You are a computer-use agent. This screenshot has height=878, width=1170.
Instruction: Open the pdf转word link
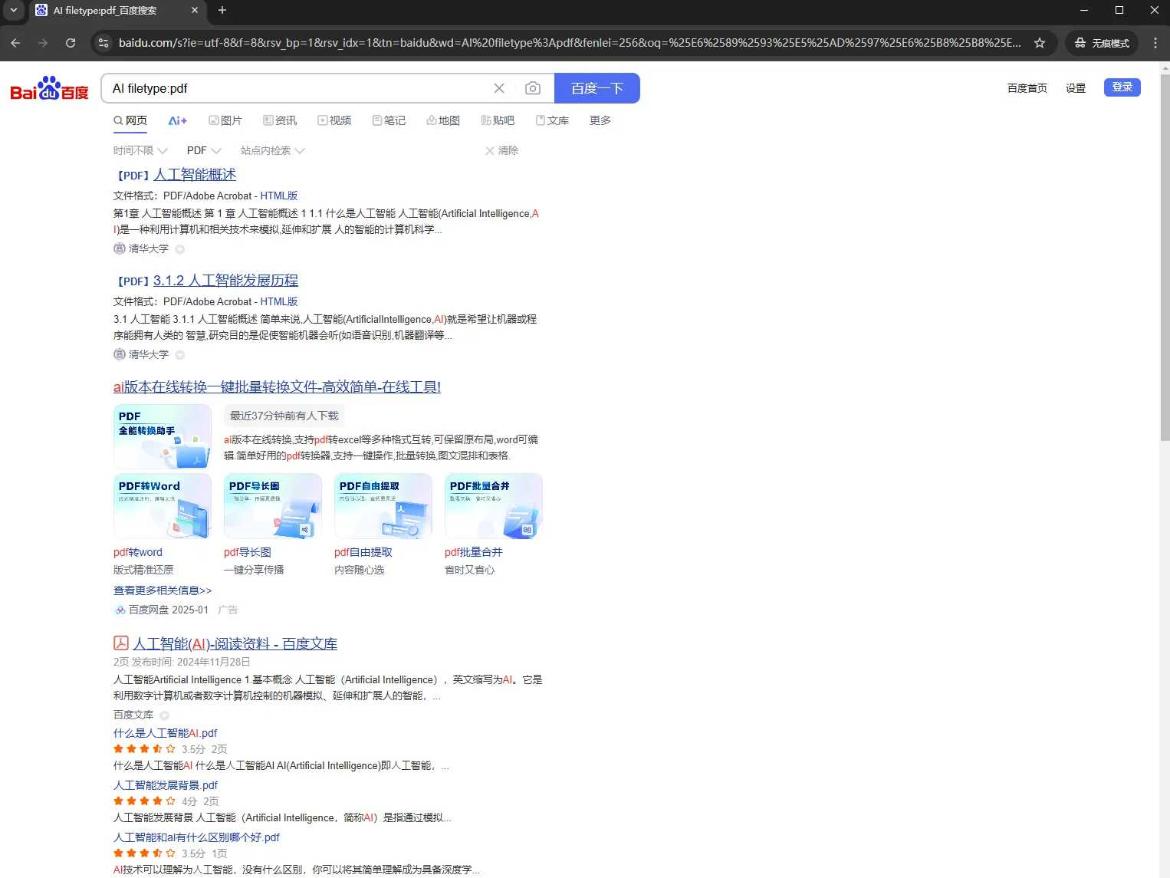pos(137,552)
